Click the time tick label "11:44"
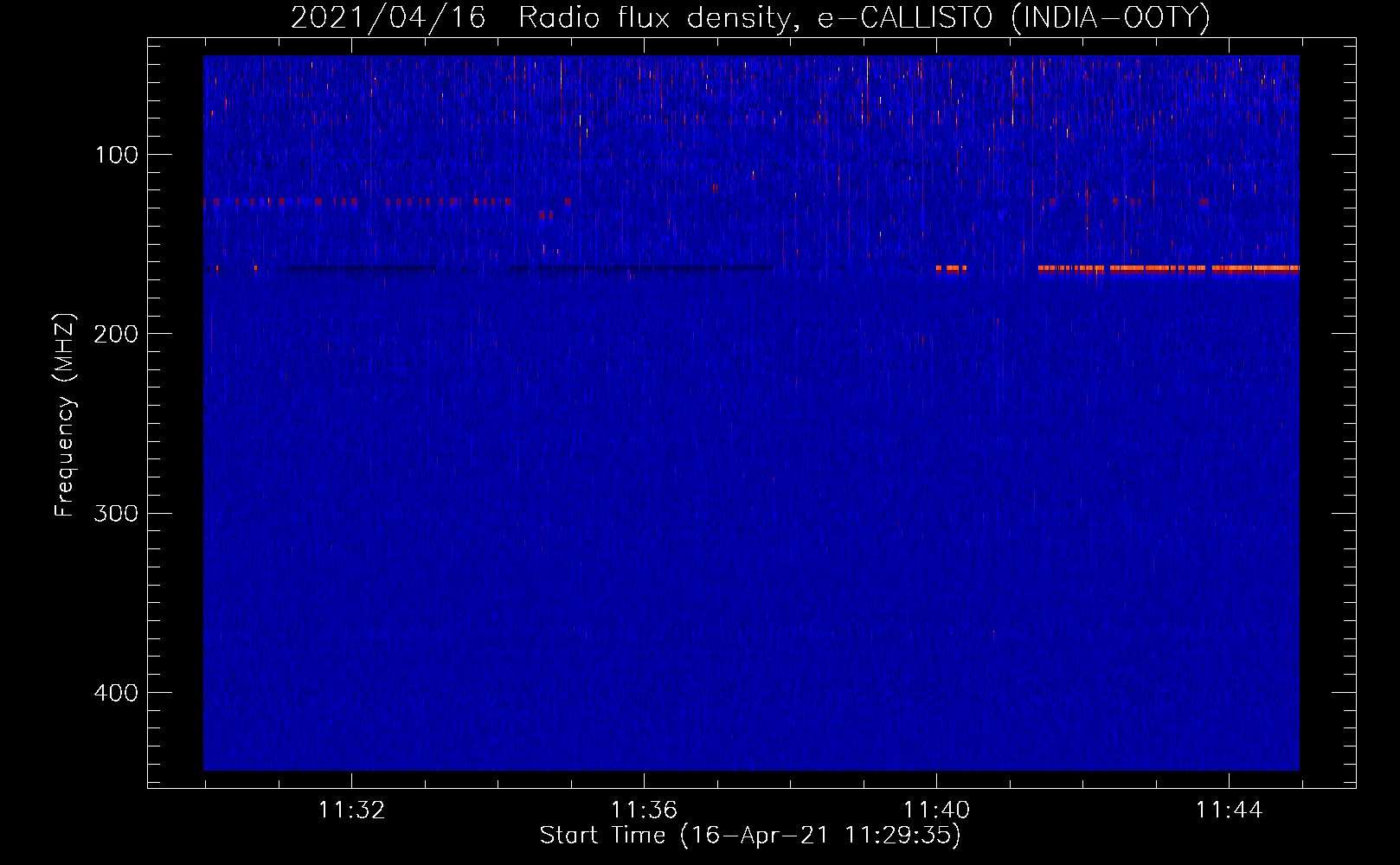1400x865 pixels. click(1229, 811)
